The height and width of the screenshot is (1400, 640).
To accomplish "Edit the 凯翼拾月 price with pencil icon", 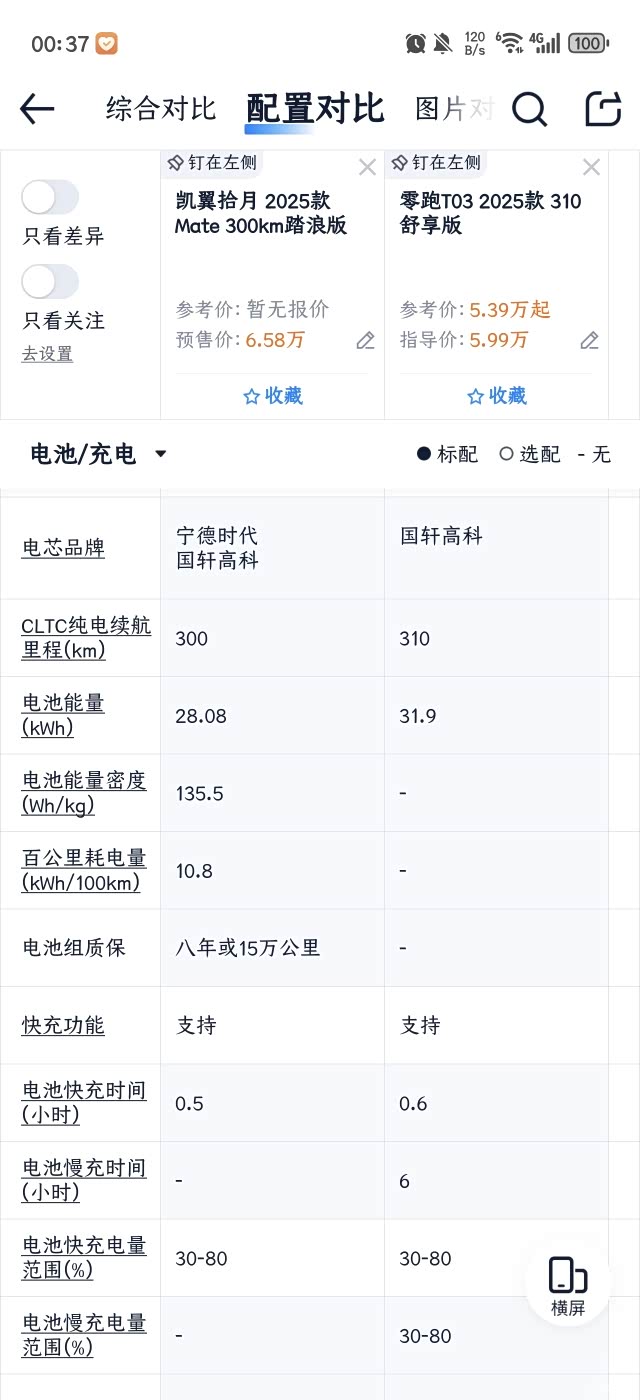I will tap(365, 341).
